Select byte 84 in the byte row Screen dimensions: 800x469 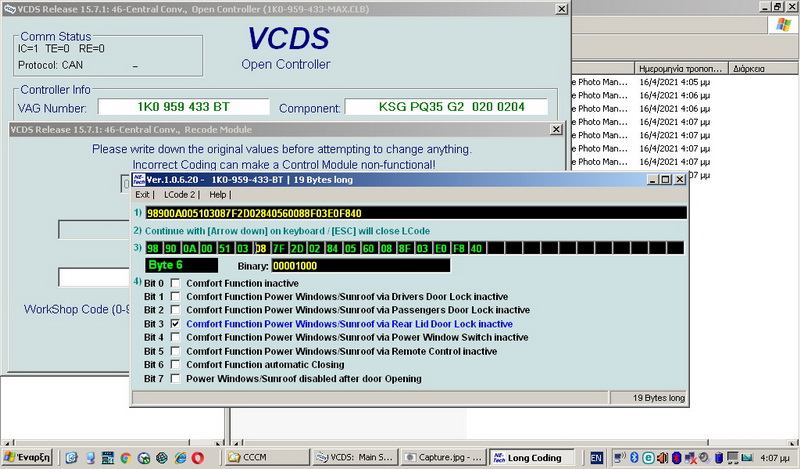(x=332, y=249)
